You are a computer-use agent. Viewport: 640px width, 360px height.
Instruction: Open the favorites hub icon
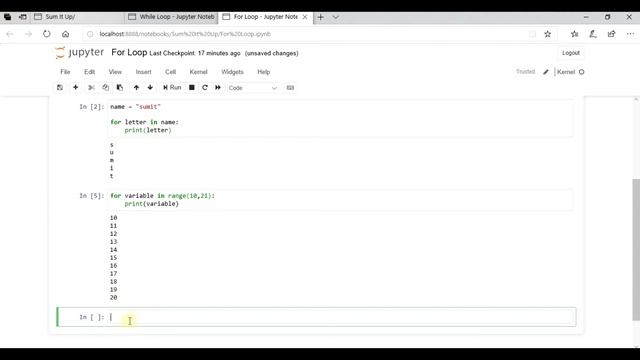574,34
